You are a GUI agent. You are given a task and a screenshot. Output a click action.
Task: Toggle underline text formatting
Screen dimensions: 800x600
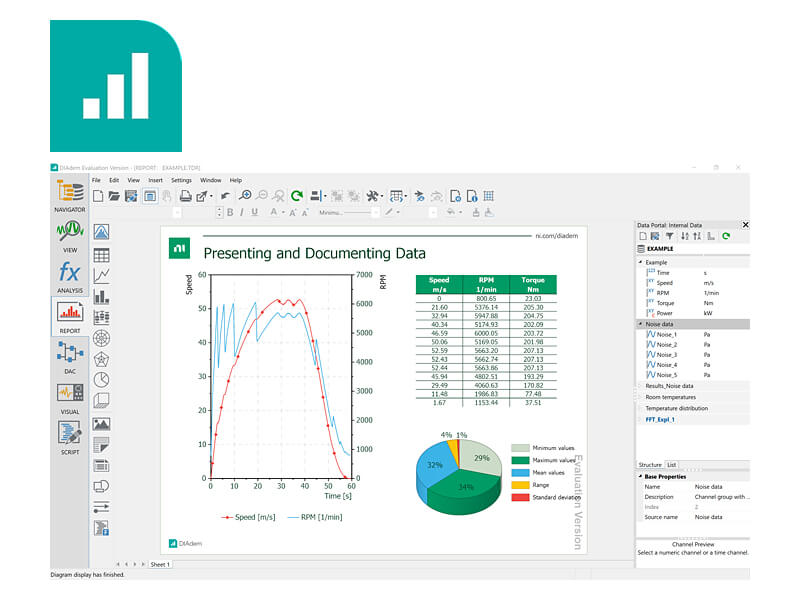click(254, 212)
